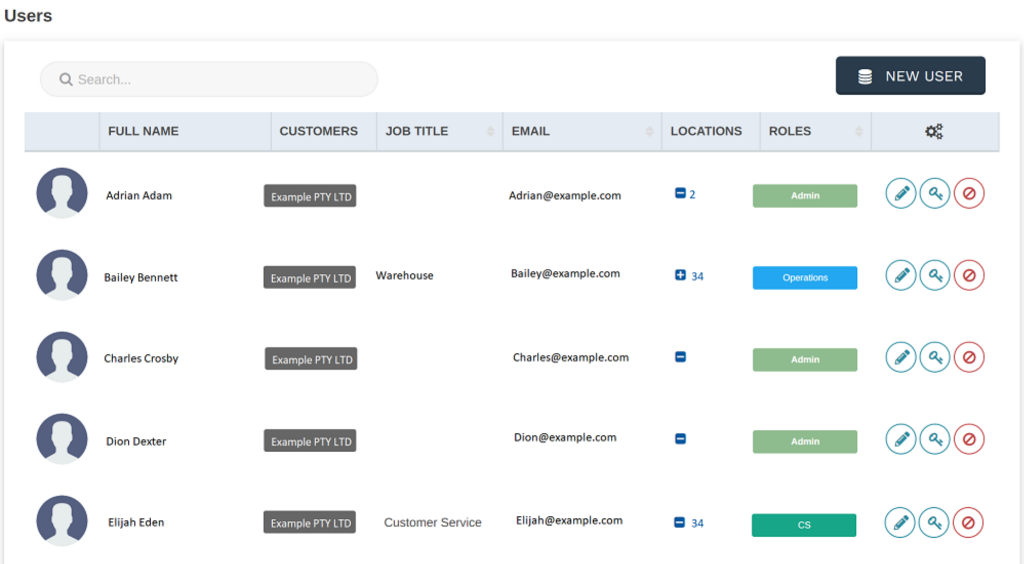Collapse locations for Charles Crosby
This screenshot has height=564, width=1024.
click(680, 357)
